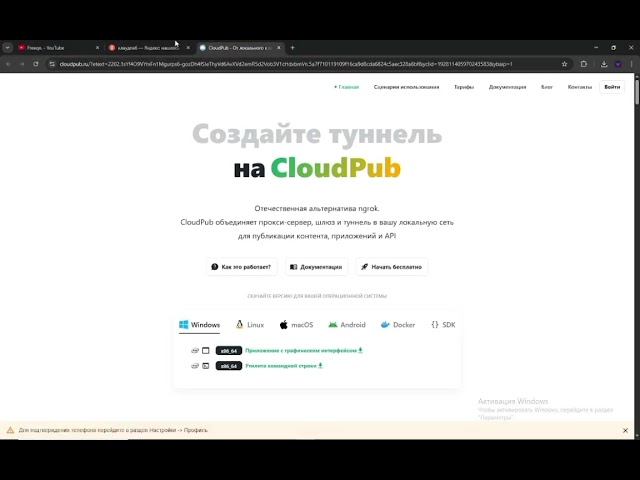Expand the tab search dropdown arrow
Image resolution: width=640 pixels, height=480 pixels.
click(7, 48)
